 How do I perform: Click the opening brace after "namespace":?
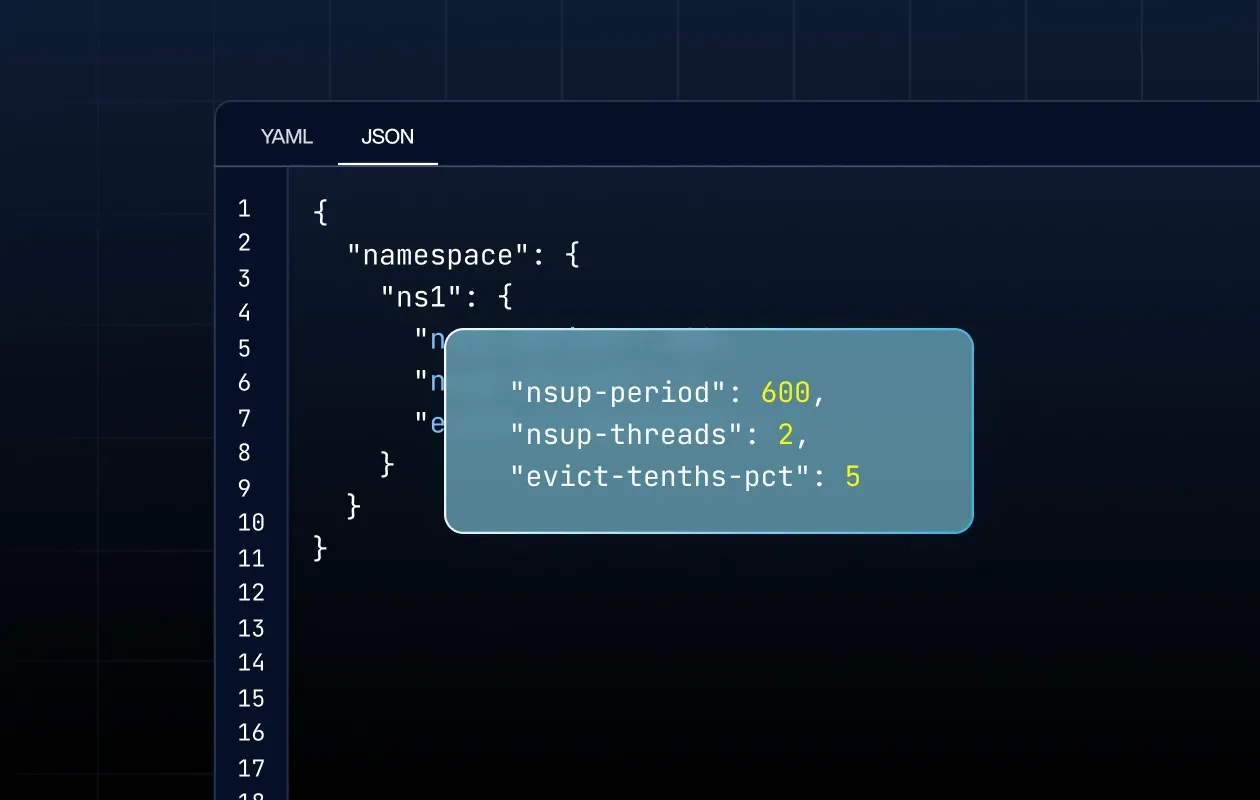572,256
